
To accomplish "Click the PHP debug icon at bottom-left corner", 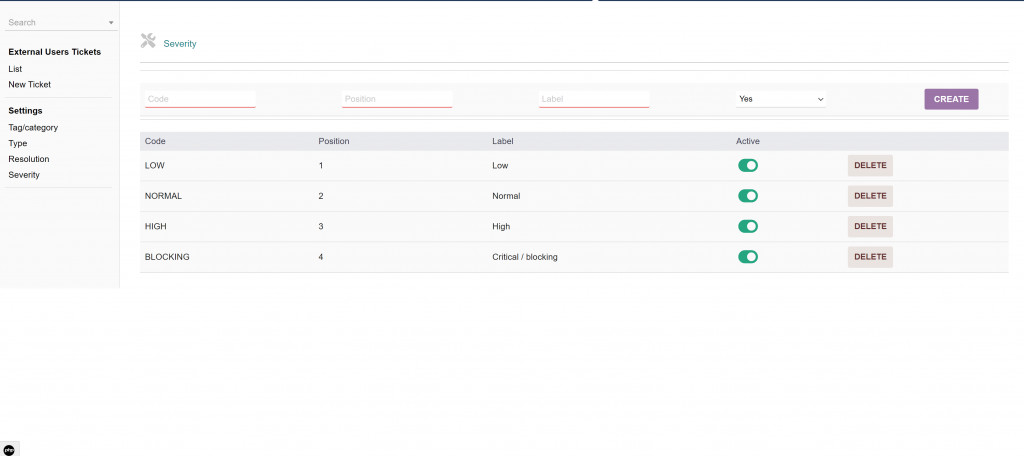I will click(9, 449).
